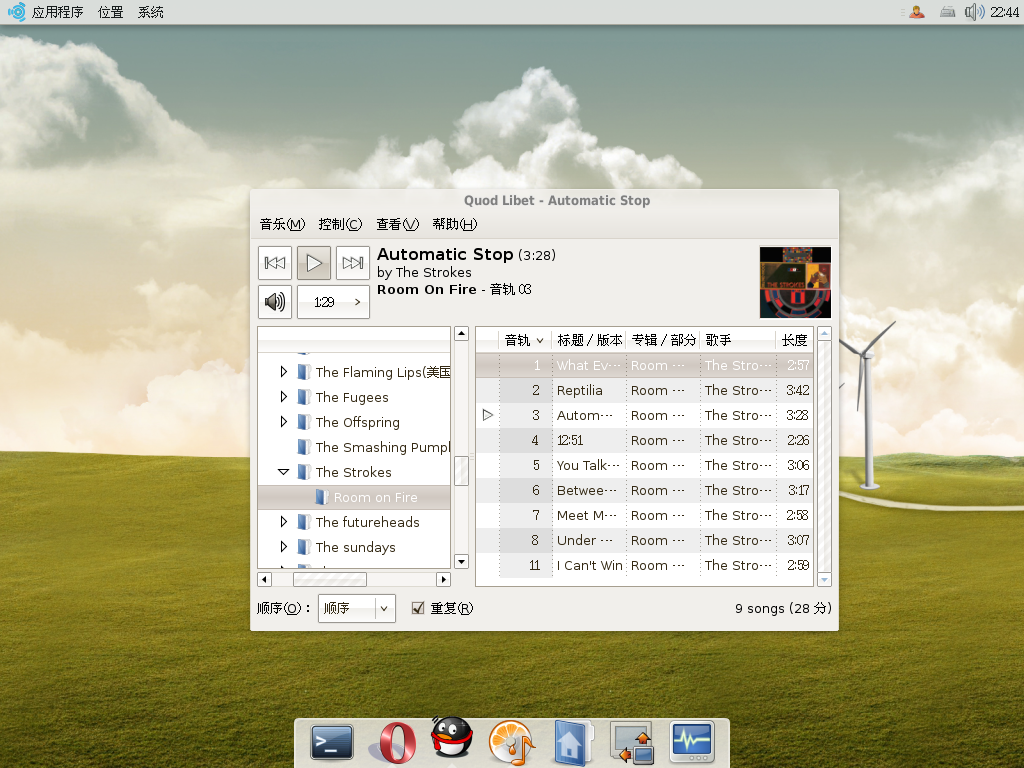Select the Meet M… track 7 row

(x=644, y=515)
